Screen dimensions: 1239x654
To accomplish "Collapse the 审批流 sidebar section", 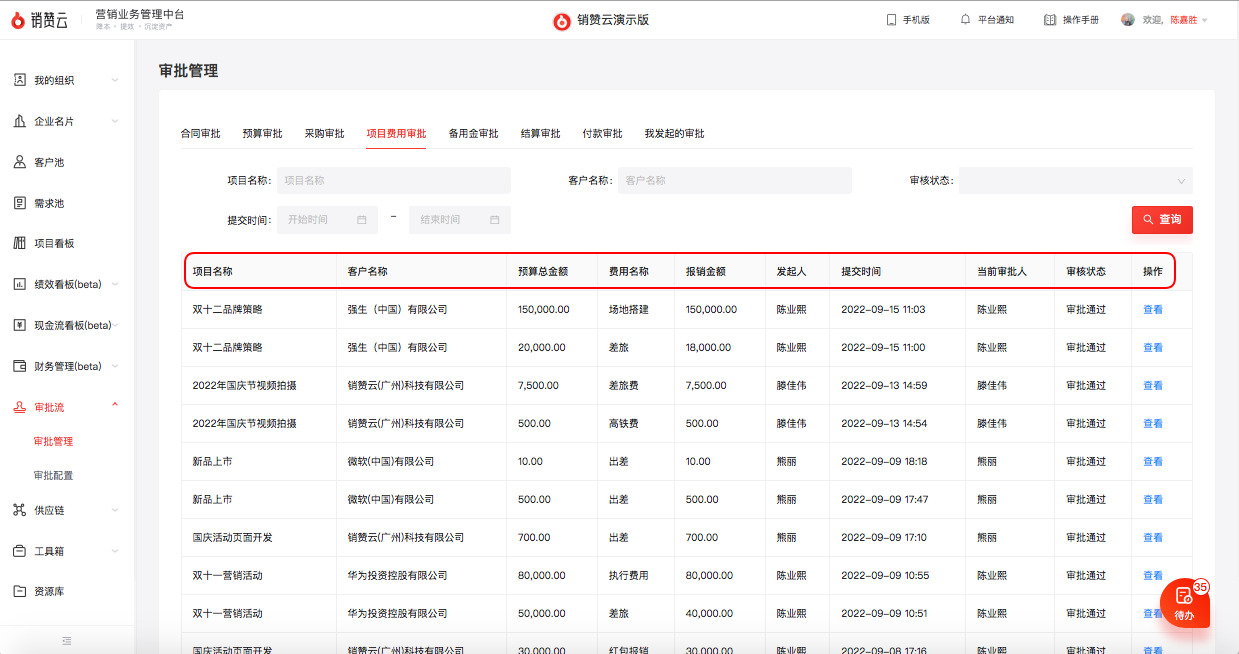I will tap(115, 406).
